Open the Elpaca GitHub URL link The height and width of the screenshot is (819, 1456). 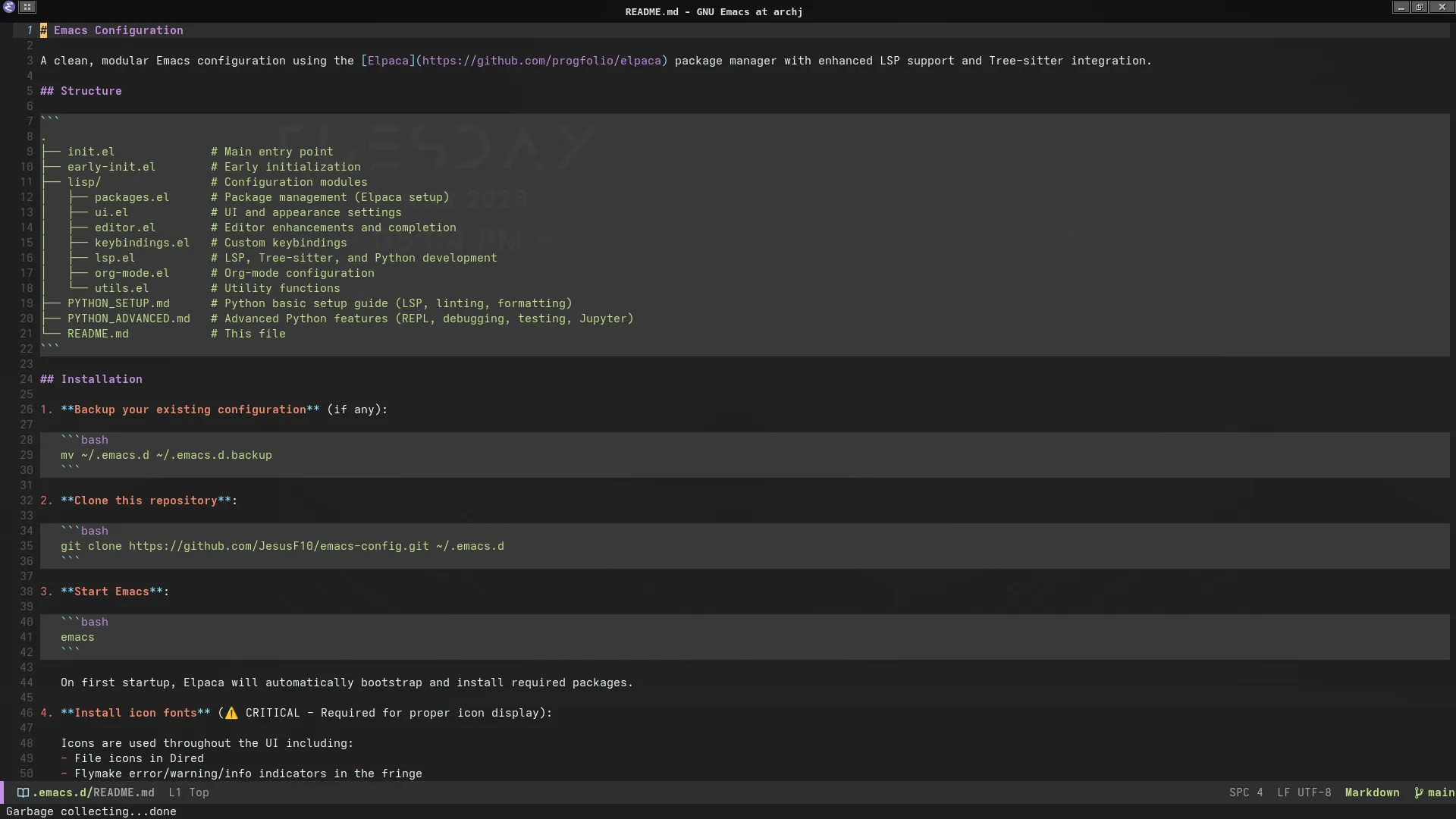tap(541, 61)
